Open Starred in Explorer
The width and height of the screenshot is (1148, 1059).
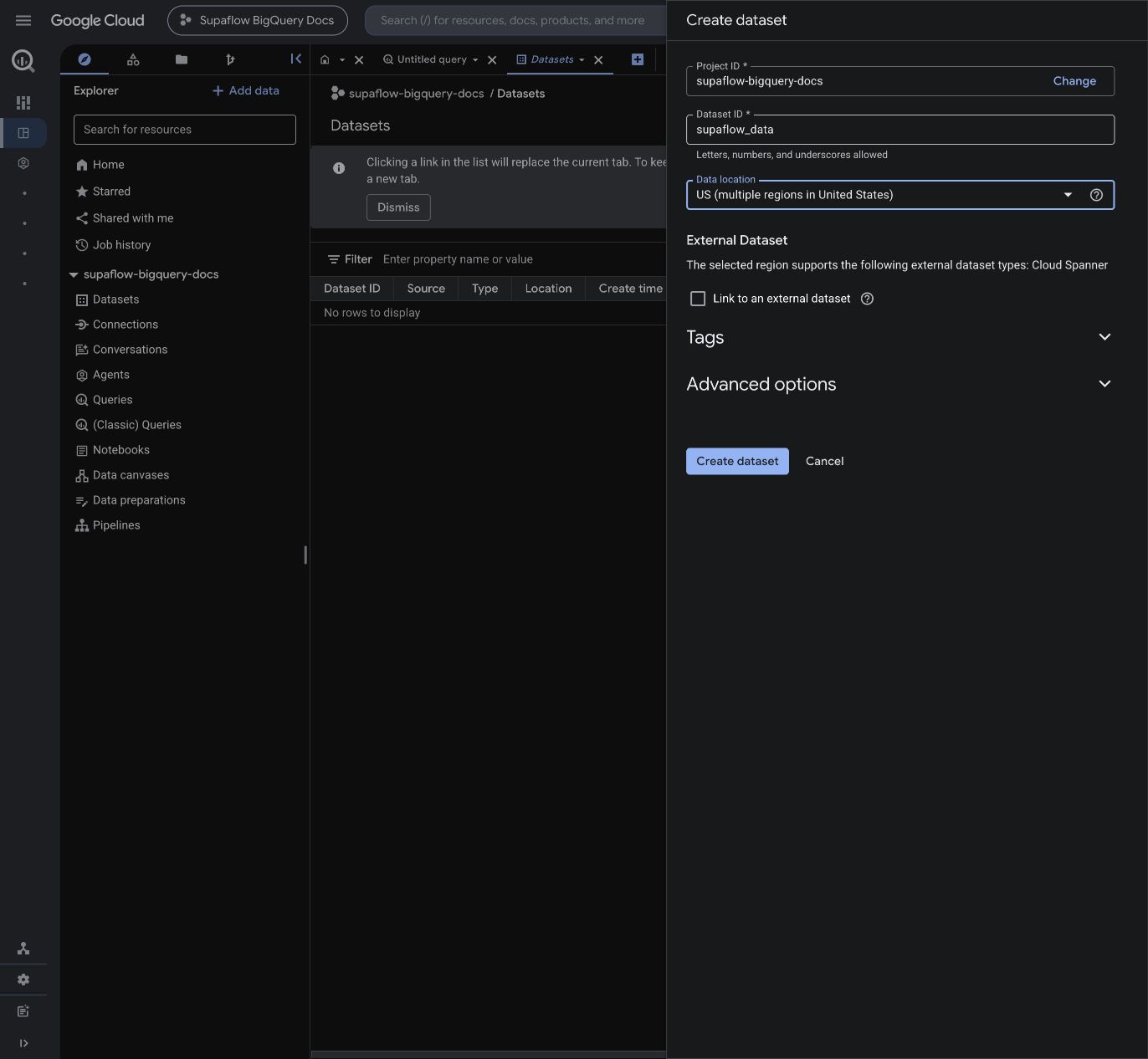coord(111,192)
